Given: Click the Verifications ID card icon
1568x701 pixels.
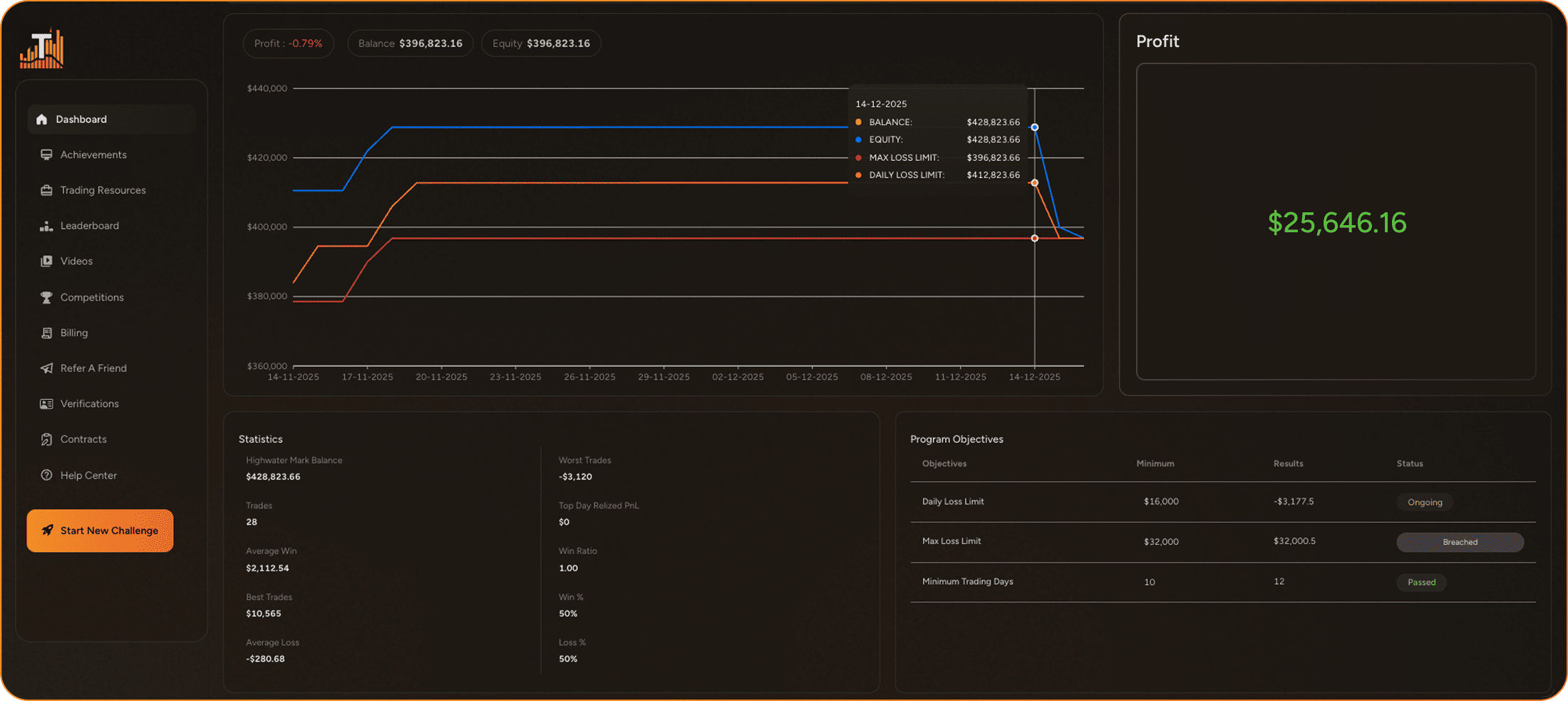Looking at the screenshot, I should click(x=46, y=404).
